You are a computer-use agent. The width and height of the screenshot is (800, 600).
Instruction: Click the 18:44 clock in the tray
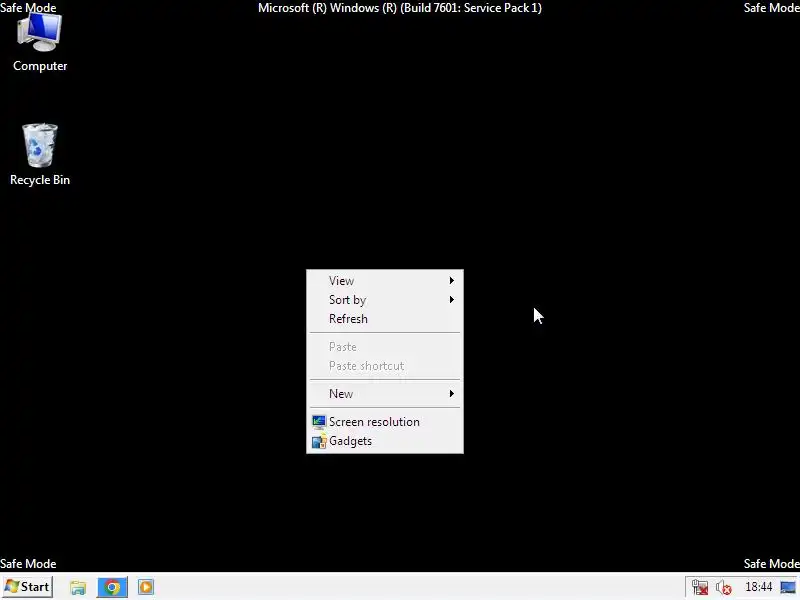758,587
